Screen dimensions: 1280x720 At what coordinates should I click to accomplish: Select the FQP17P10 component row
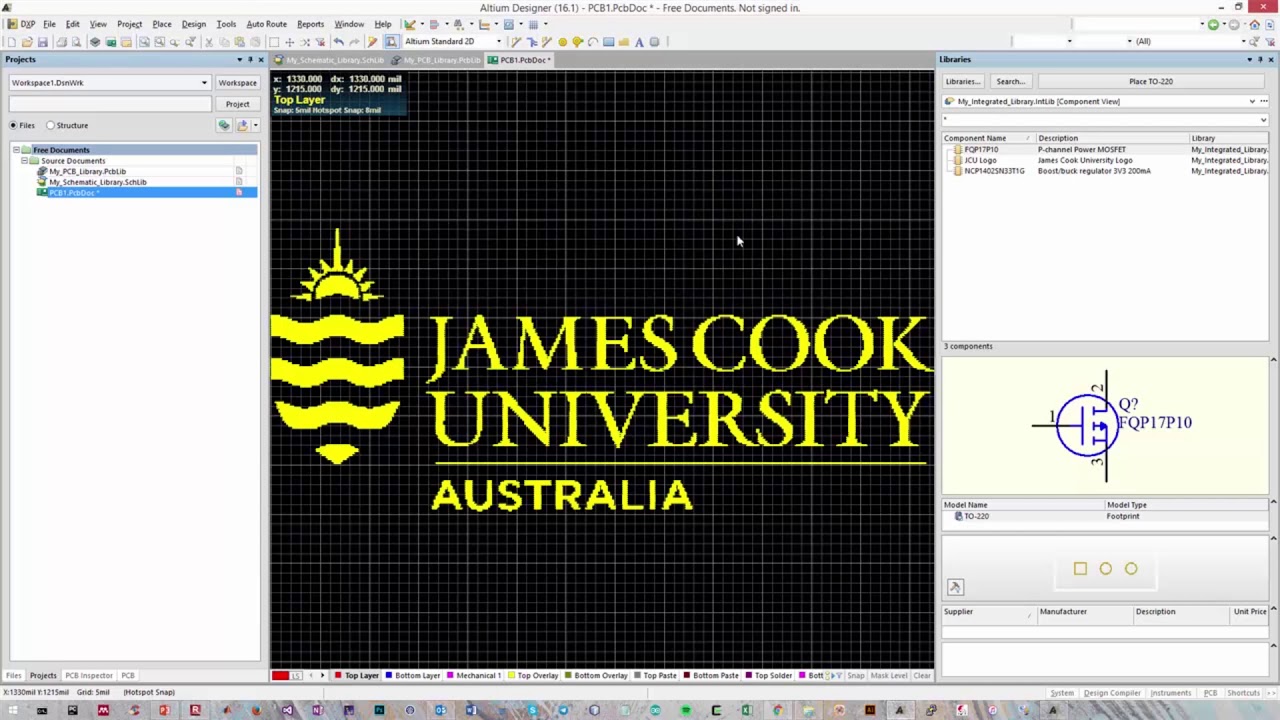point(1105,150)
